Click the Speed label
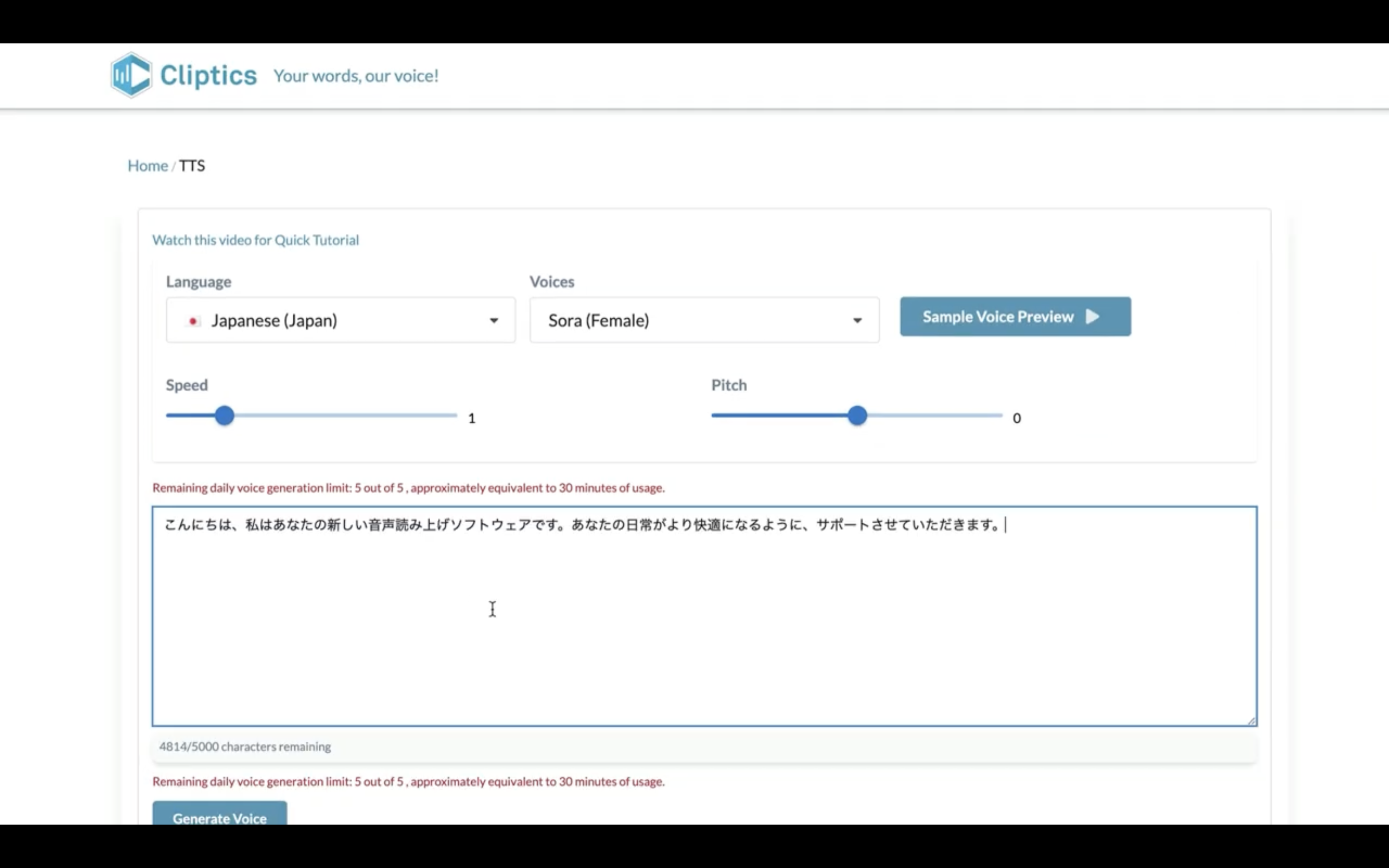The width and height of the screenshot is (1389, 868). [x=187, y=385]
